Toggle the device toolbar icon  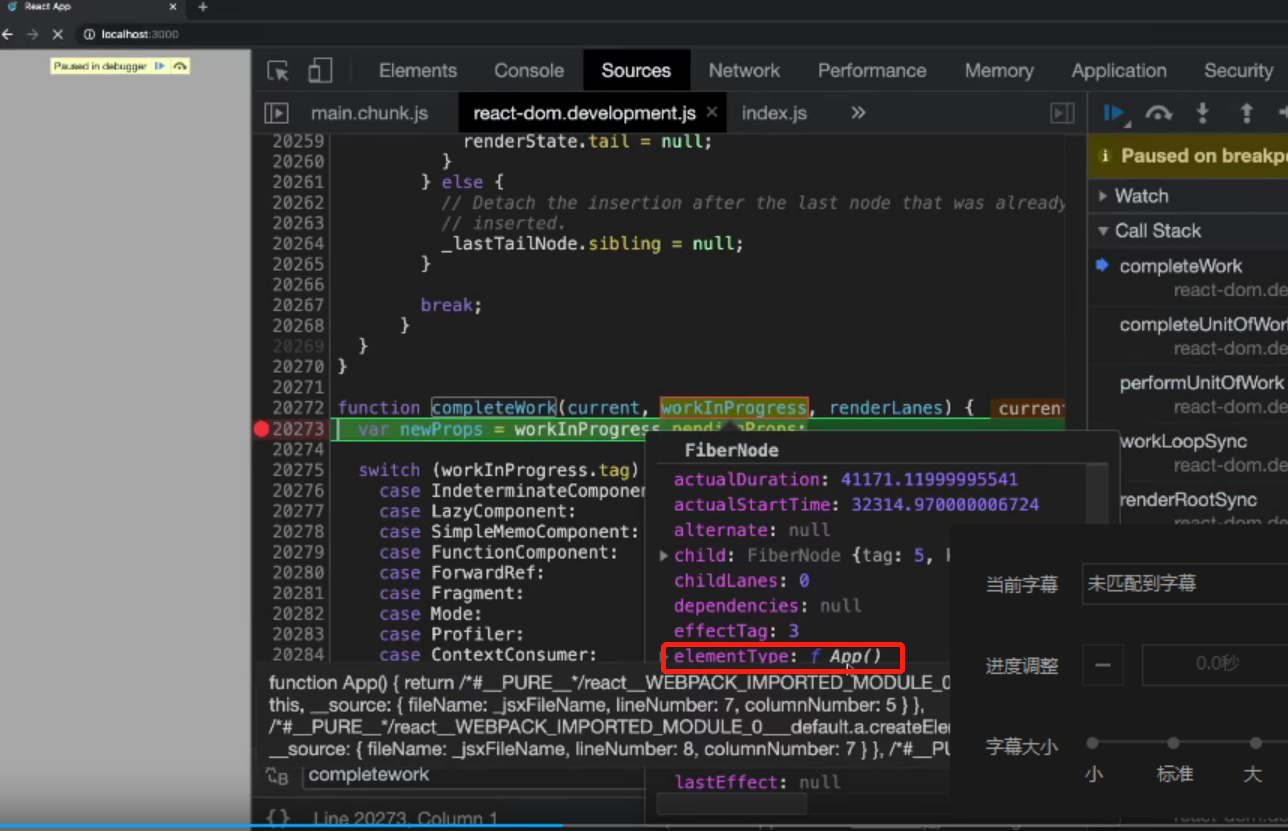coord(320,70)
